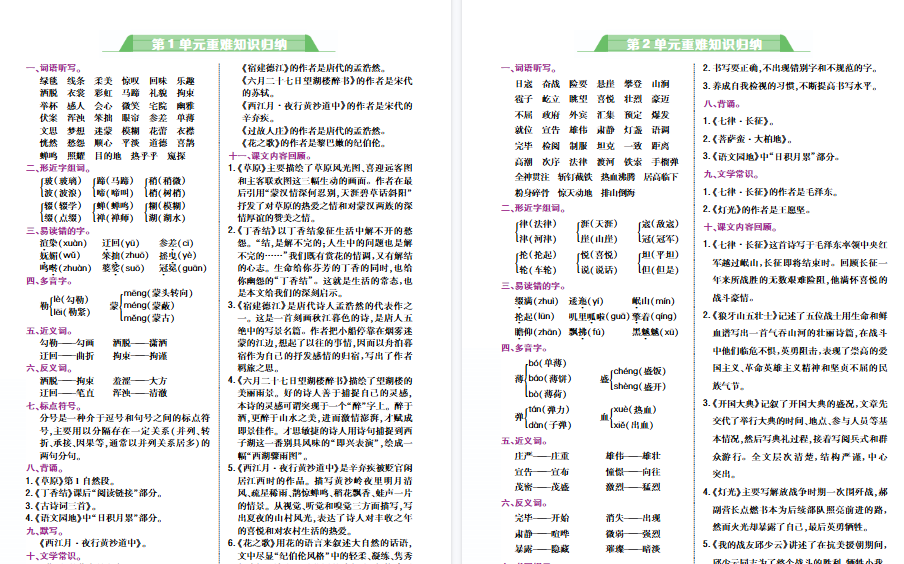
Task: Click the pinyin entry '摇曳(yè)'
Action: click(x=178, y=255)
